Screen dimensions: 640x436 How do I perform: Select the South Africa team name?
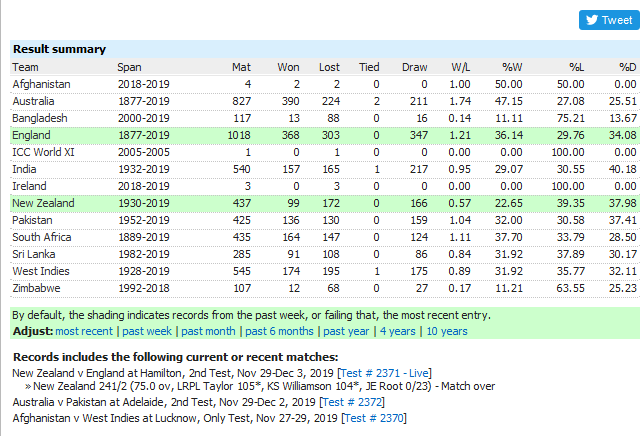pyautogui.click(x=42, y=237)
